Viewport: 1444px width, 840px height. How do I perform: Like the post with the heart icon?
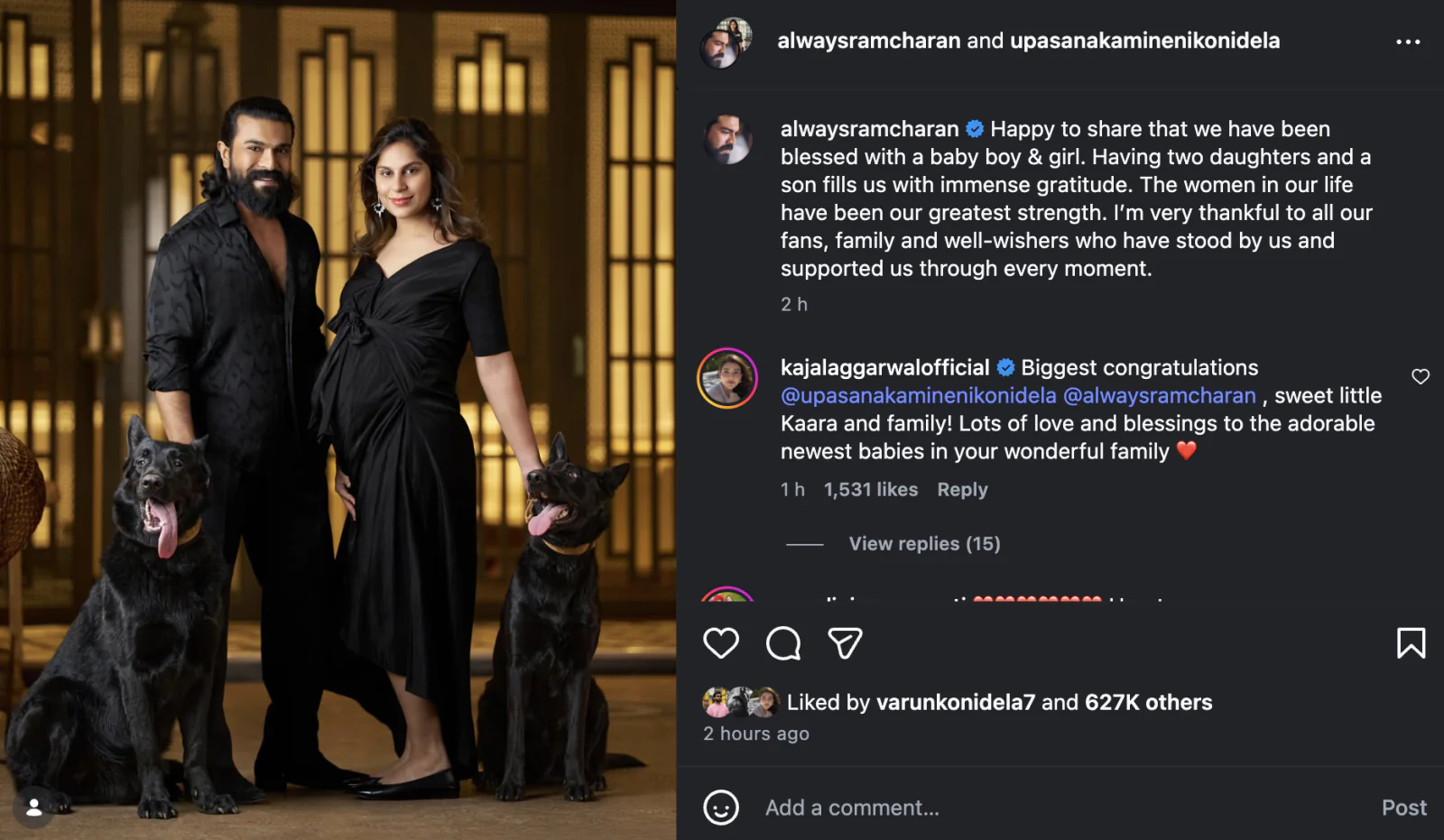pos(720,643)
